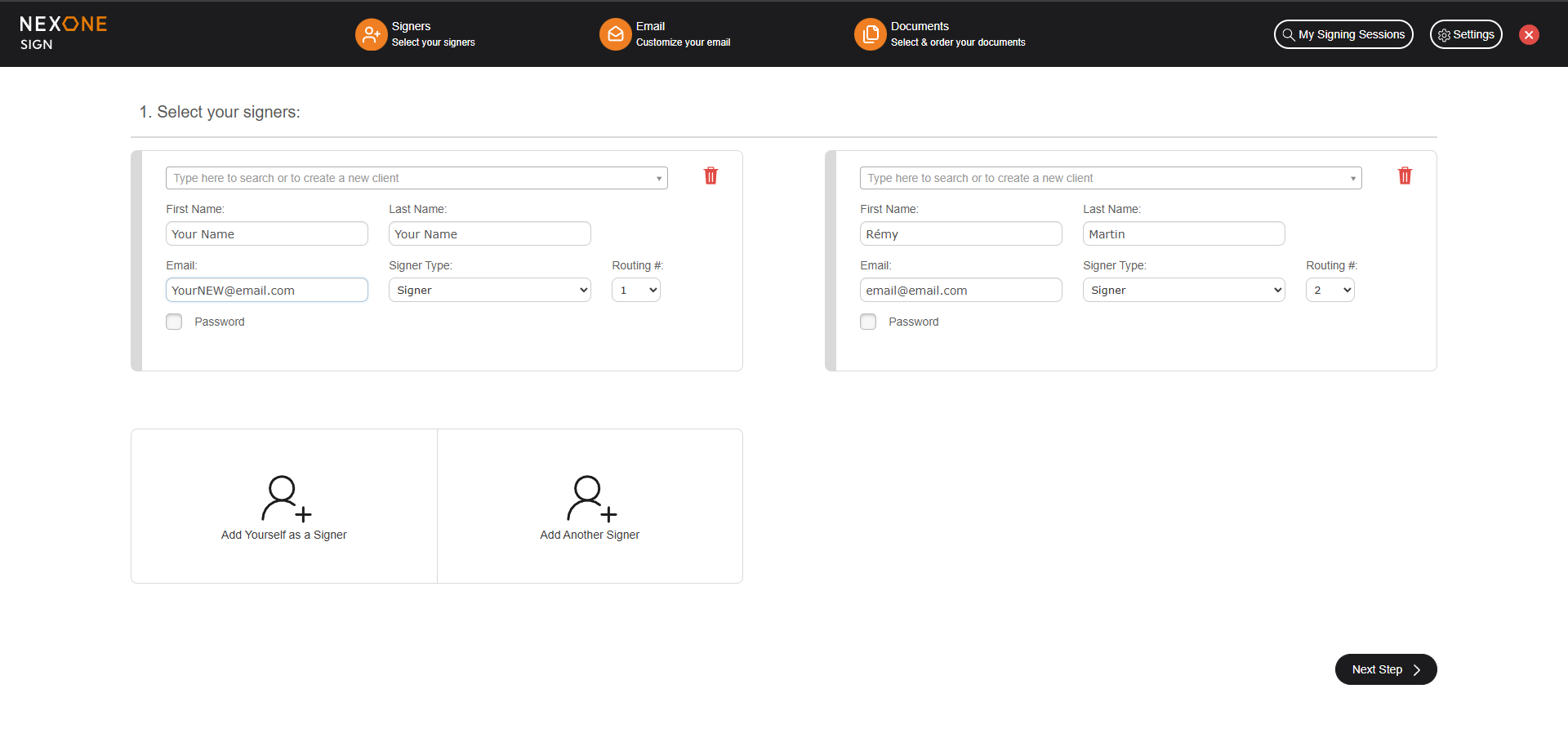Click the Email field containing YourNEW@email.com
This screenshot has height=742, width=1568.
[x=266, y=290]
